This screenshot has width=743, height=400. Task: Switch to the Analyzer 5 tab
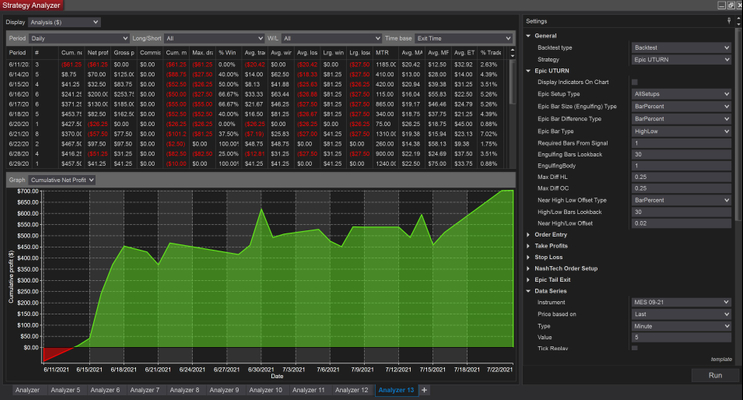(x=65, y=390)
